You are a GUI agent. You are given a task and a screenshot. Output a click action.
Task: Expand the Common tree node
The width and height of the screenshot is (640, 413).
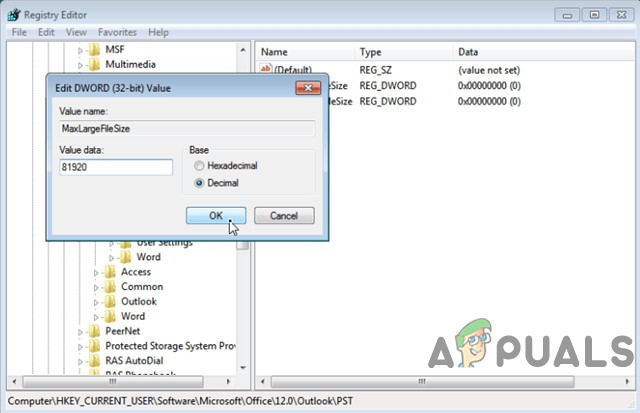tap(96, 288)
